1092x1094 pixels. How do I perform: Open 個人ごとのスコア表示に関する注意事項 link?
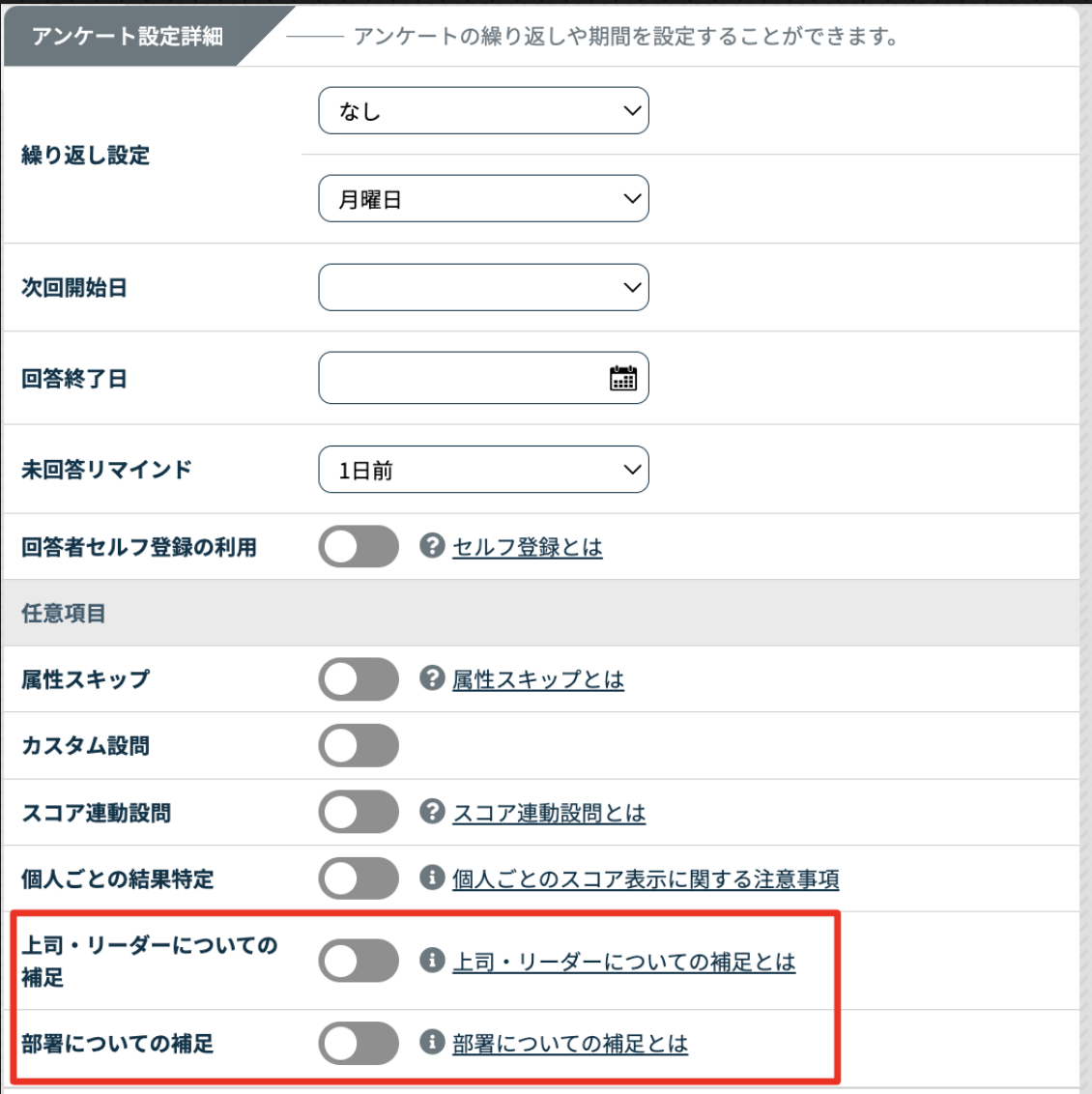646,879
